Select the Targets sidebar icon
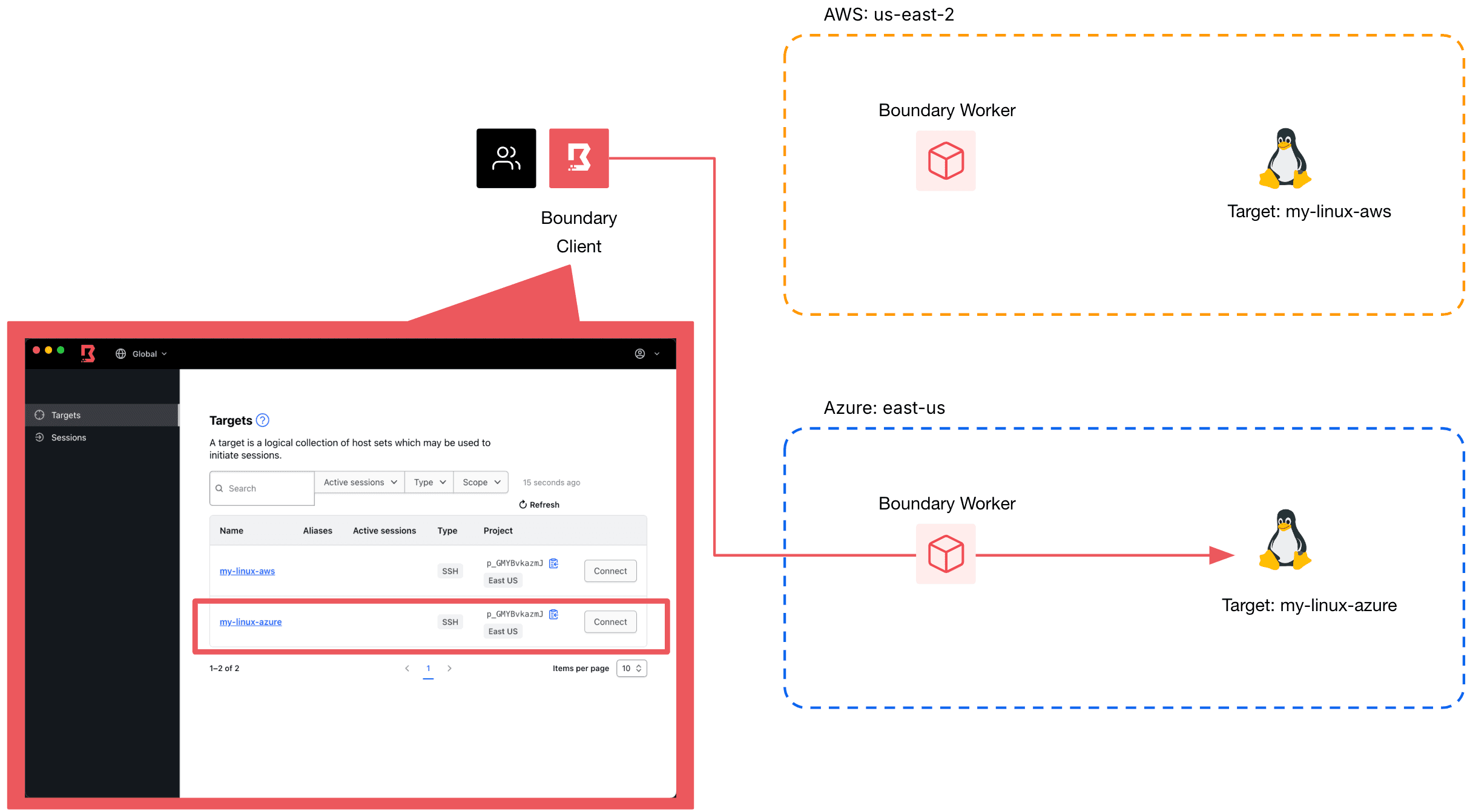The height and width of the screenshot is (812, 1470). tap(39, 415)
